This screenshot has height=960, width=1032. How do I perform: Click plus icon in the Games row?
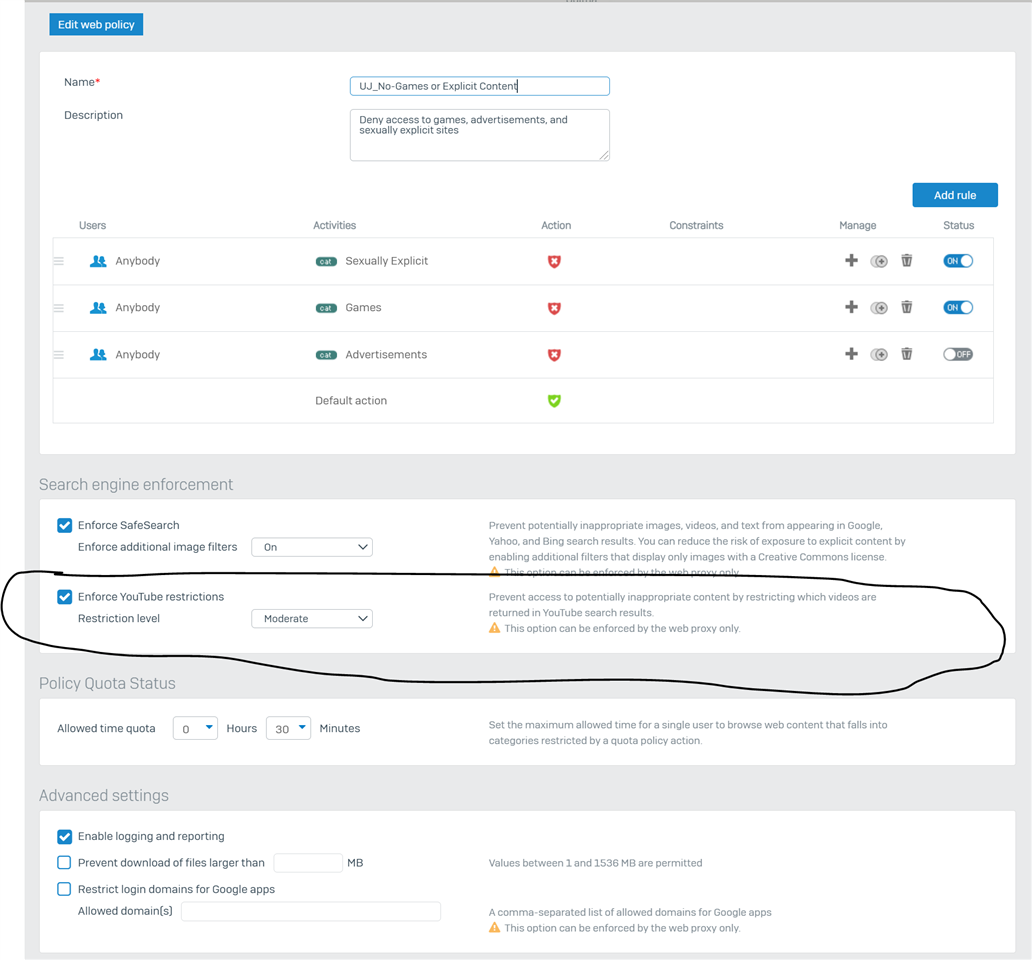(x=851, y=307)
